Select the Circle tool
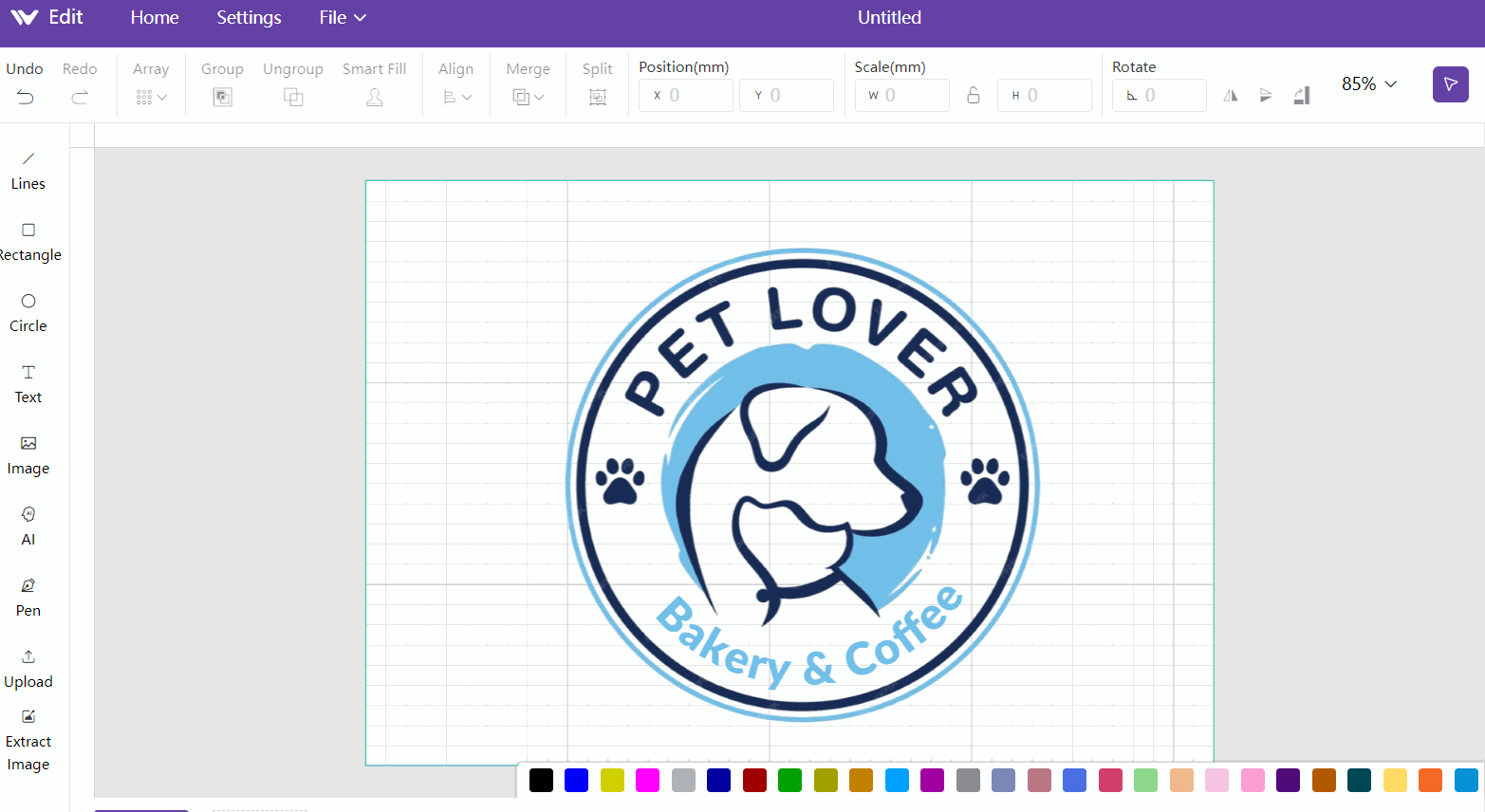This screenshot has height=812, width=1485. coord(28,313)
